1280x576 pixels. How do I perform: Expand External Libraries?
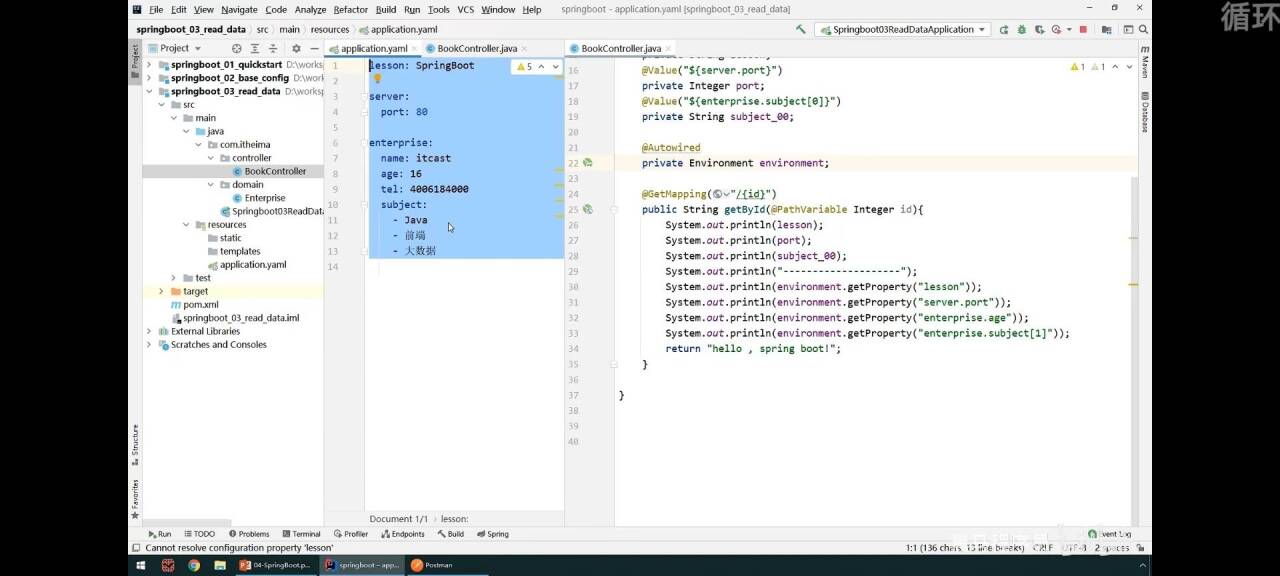149,331
